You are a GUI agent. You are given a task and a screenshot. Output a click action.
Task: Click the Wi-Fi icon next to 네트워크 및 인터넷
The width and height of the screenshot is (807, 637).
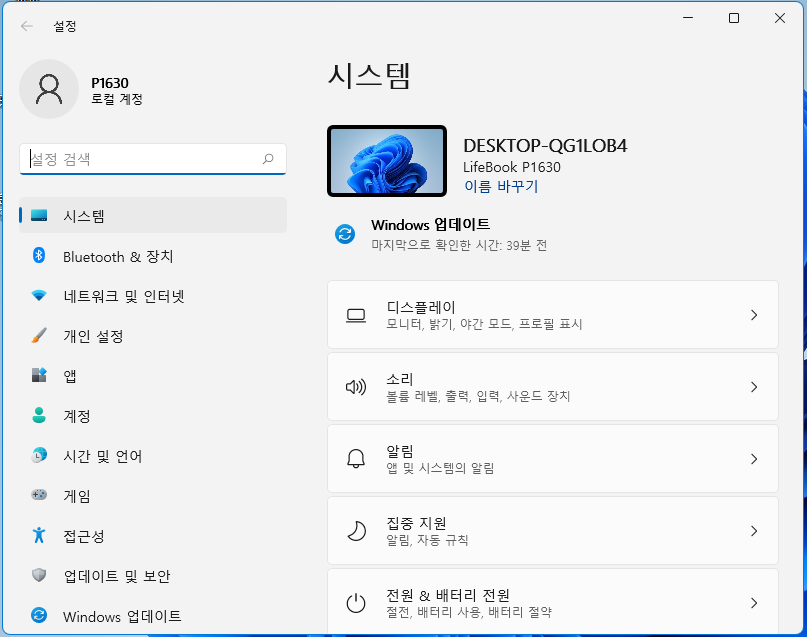[x=39, y=295]
